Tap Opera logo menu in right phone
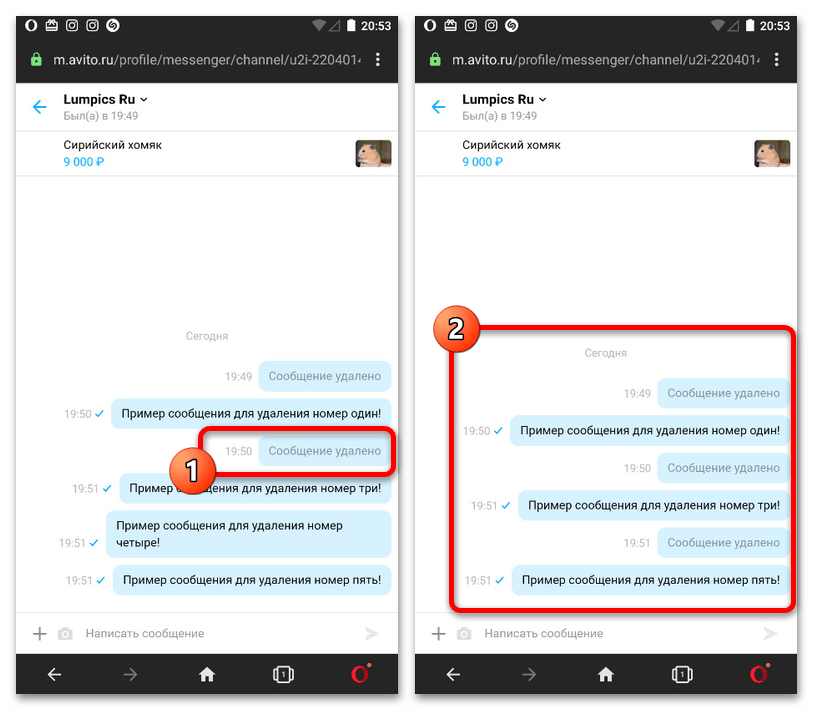This screenshot has height=710, width=813. pos(760,673)
